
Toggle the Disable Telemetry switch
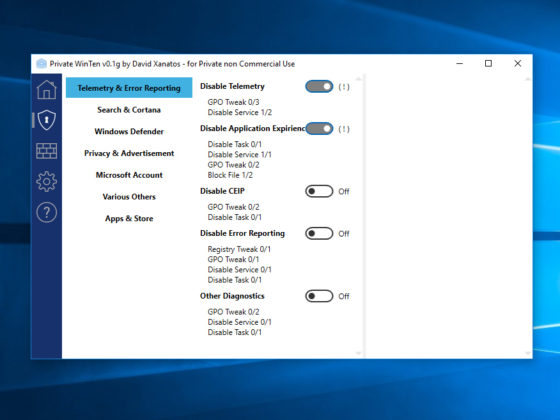[x=319, y=86]
